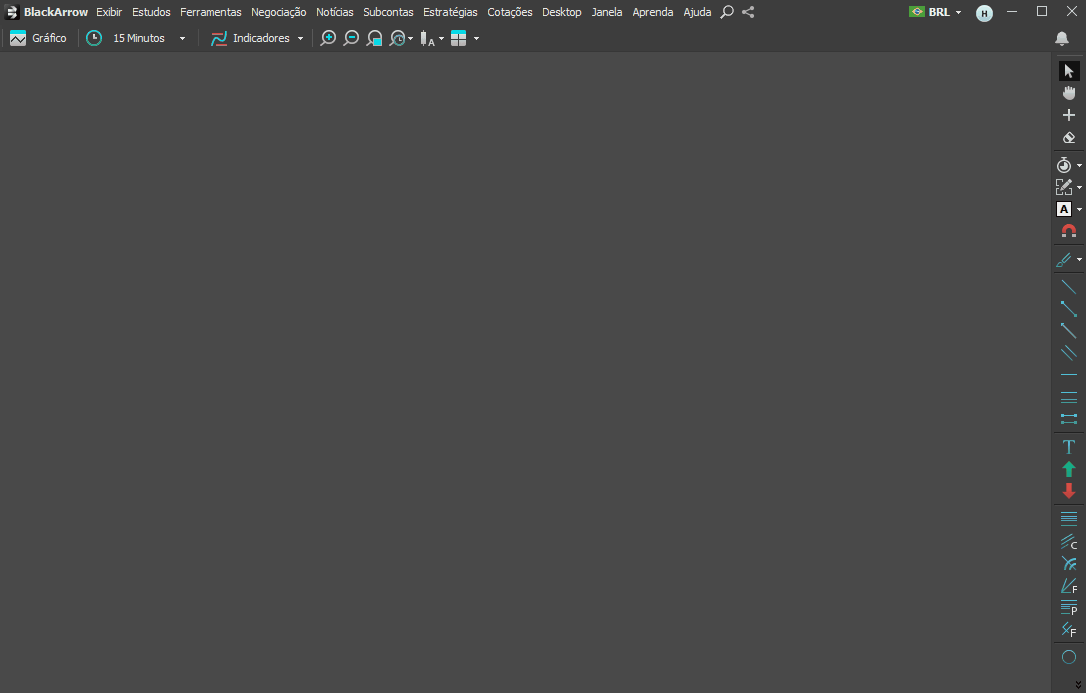Insert a red down arrow marker
Image resolution: width=1086 pixels, height=693 pixels.
(x=1068, y=491)
